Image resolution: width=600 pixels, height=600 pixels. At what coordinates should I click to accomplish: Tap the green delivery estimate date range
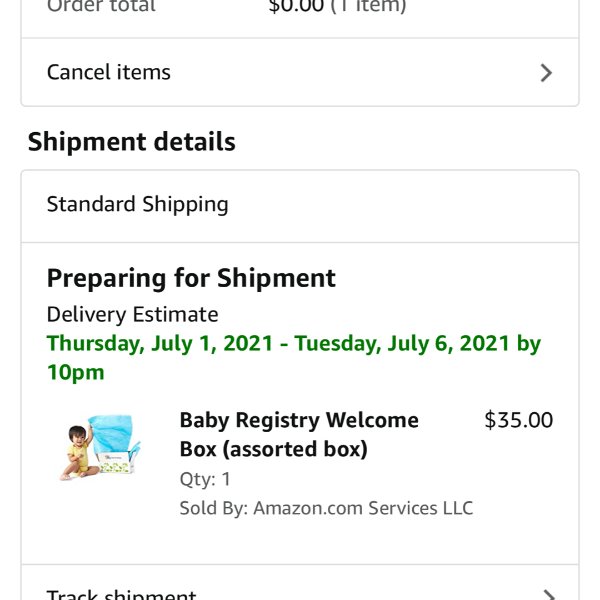click(x=293, y=357)
